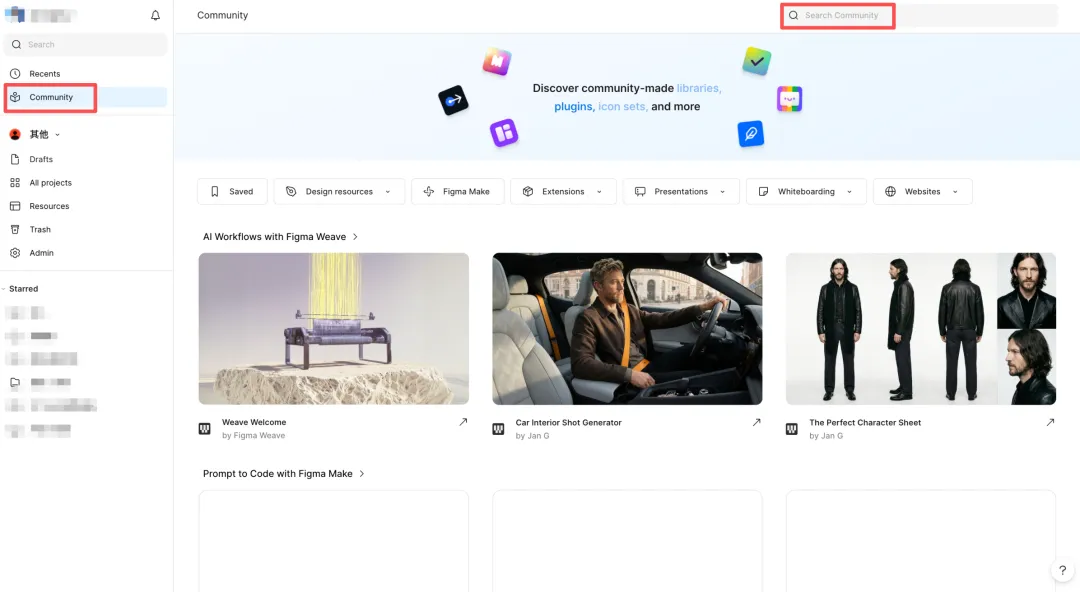This screenshot has height=592, width=1080.
Task: Click the Design resources pen icon
Action: click(291, 192)
